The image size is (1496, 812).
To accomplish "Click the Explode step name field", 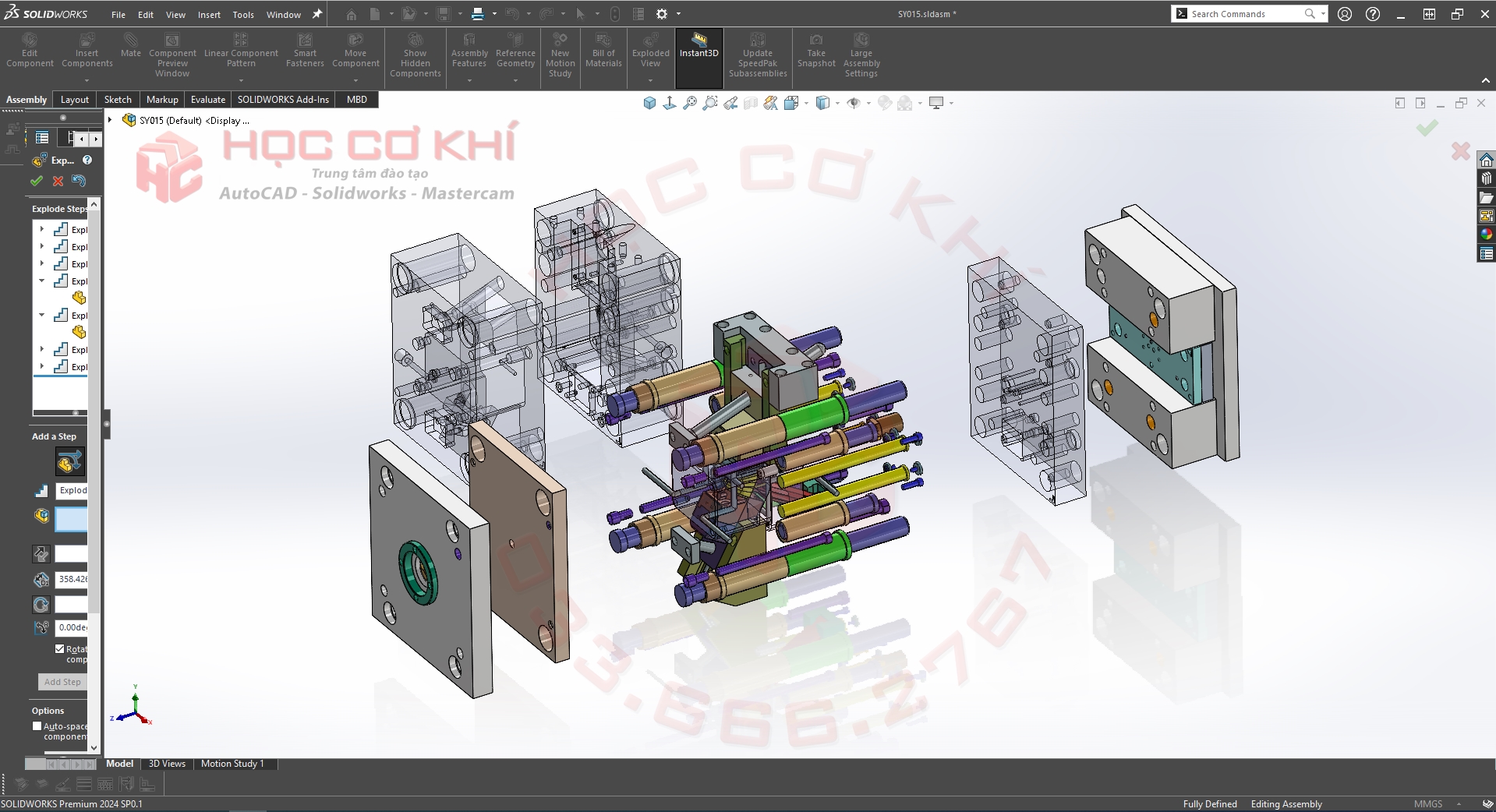I will click(x=72, y=490).
